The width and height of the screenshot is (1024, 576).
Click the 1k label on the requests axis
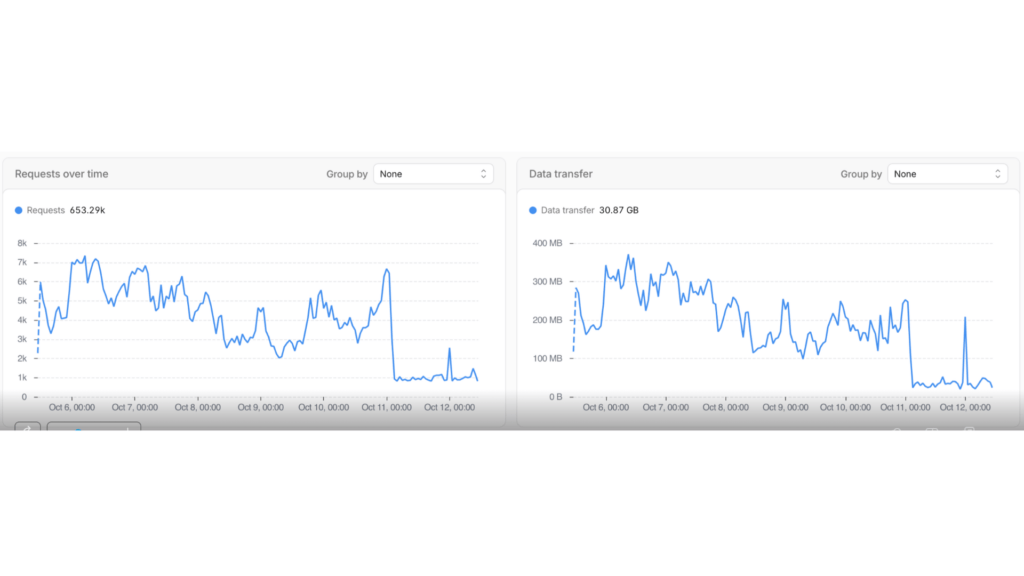pos(22,377)
